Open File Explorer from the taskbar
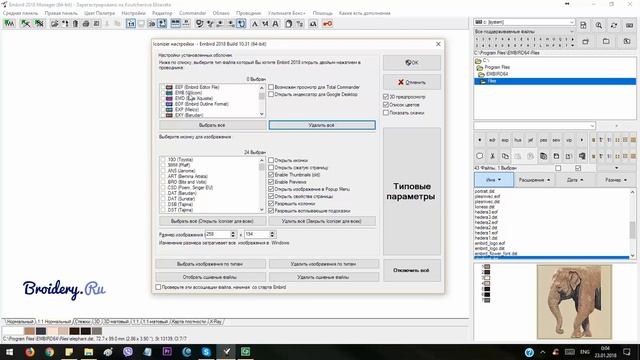Screen dimensions: 640x360 click(89, 352)
